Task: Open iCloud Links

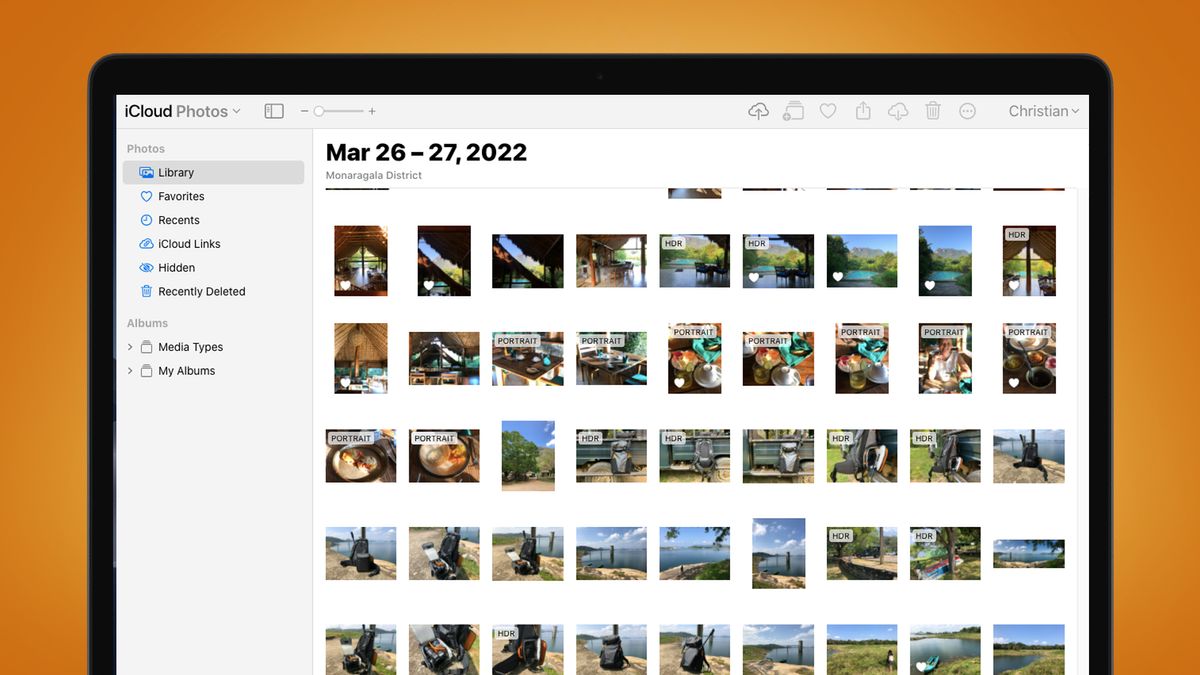Action: click(x=189, y=243)
